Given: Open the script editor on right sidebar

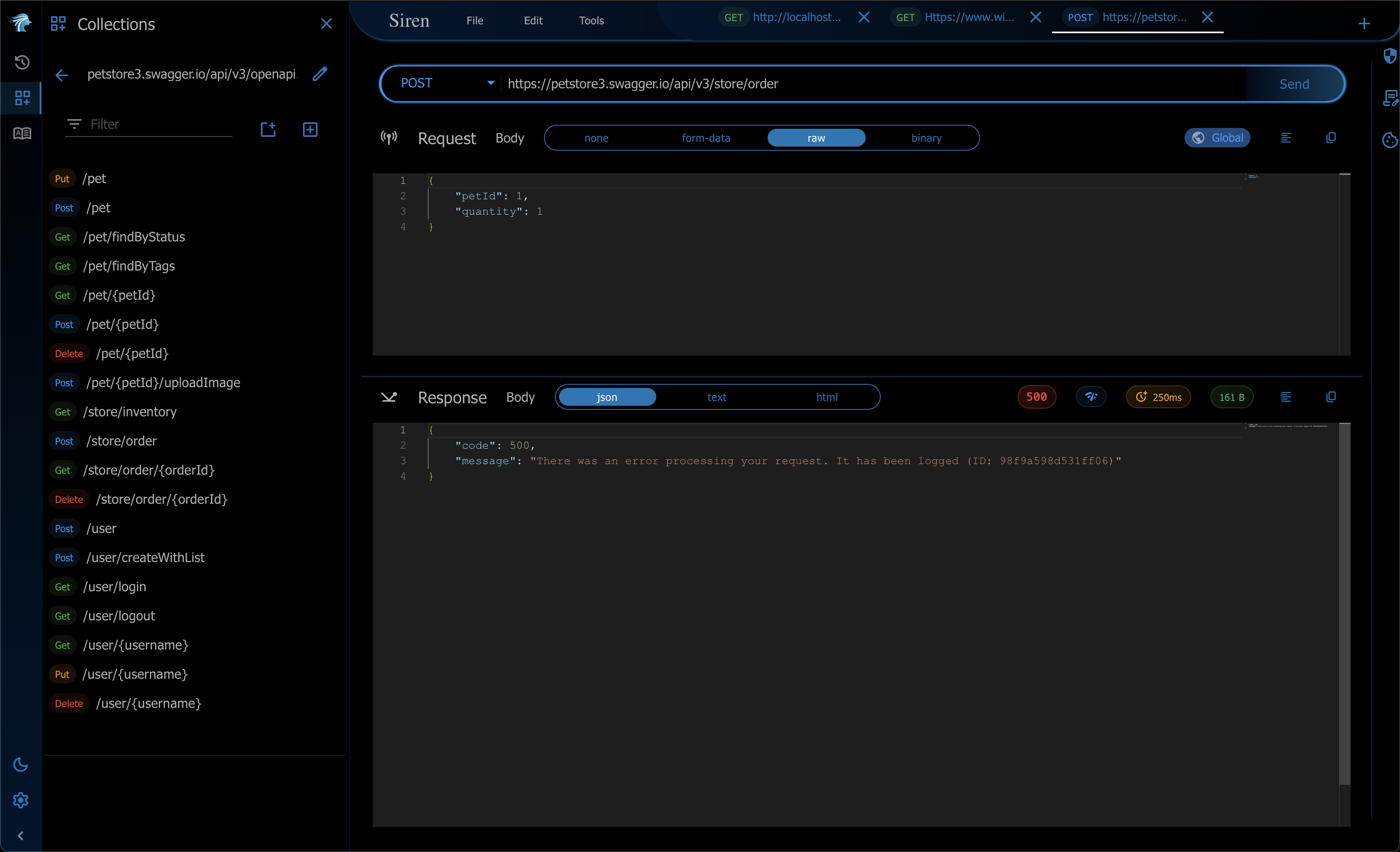Looking at the screenshot, I should click(1390, 98).
